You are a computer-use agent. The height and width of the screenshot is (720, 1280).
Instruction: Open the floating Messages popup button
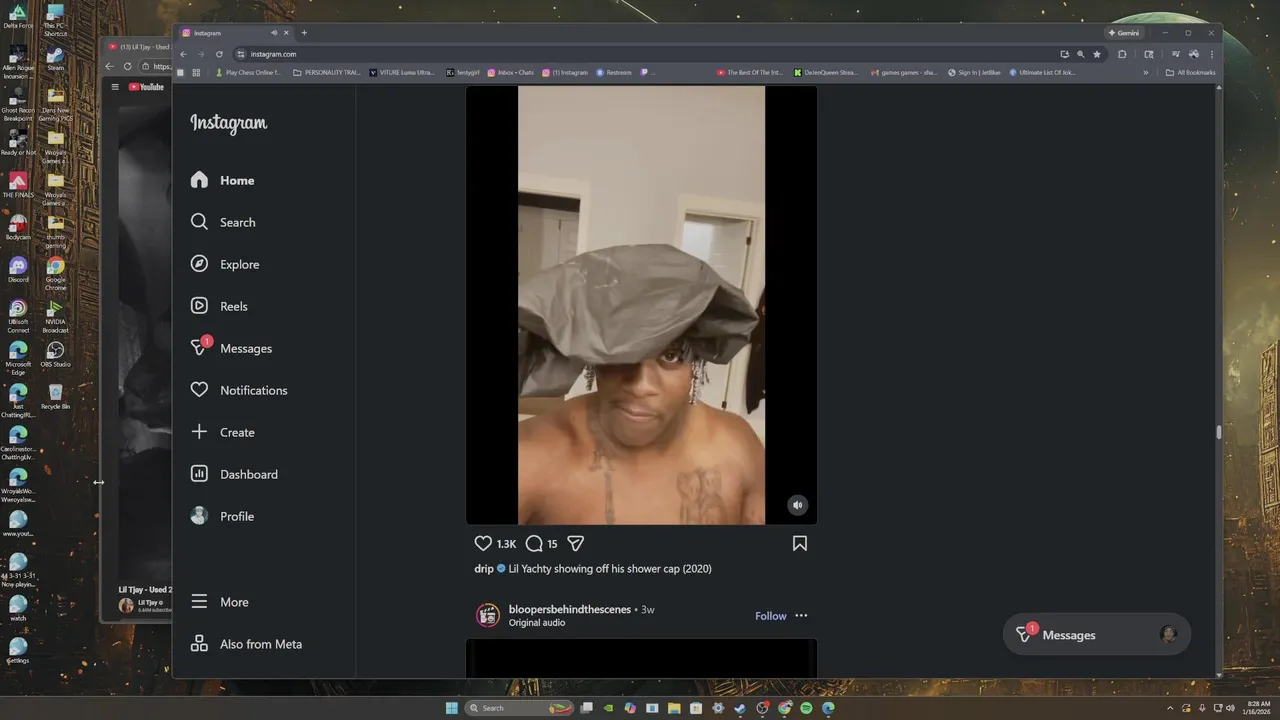[x=1097, y=635]
